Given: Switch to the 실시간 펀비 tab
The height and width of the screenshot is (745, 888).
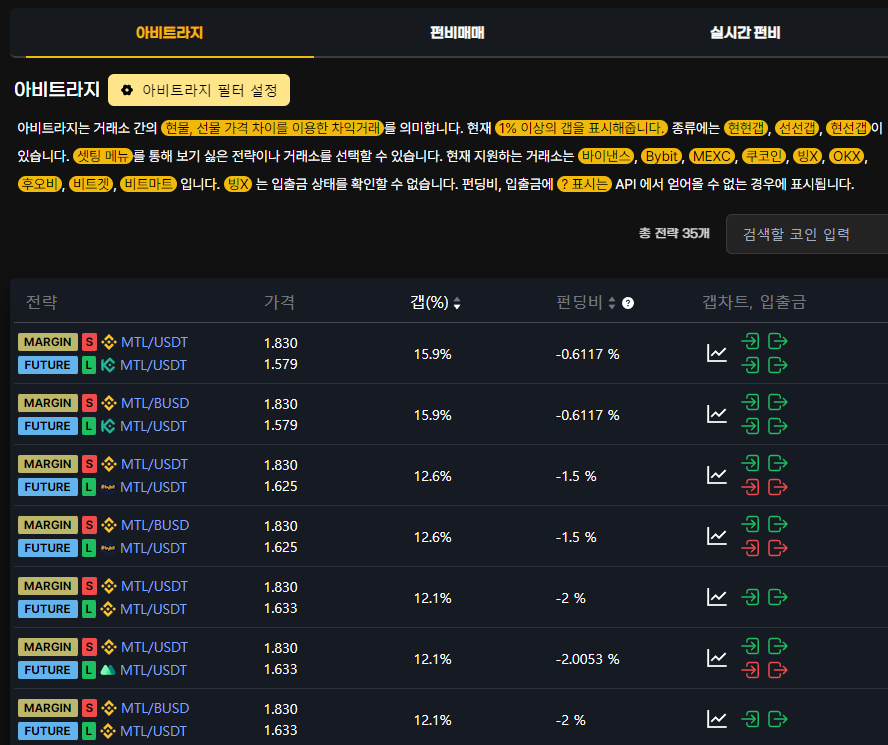Looking at the screenshot, I should pyautogui.click(x=745, y=33).
